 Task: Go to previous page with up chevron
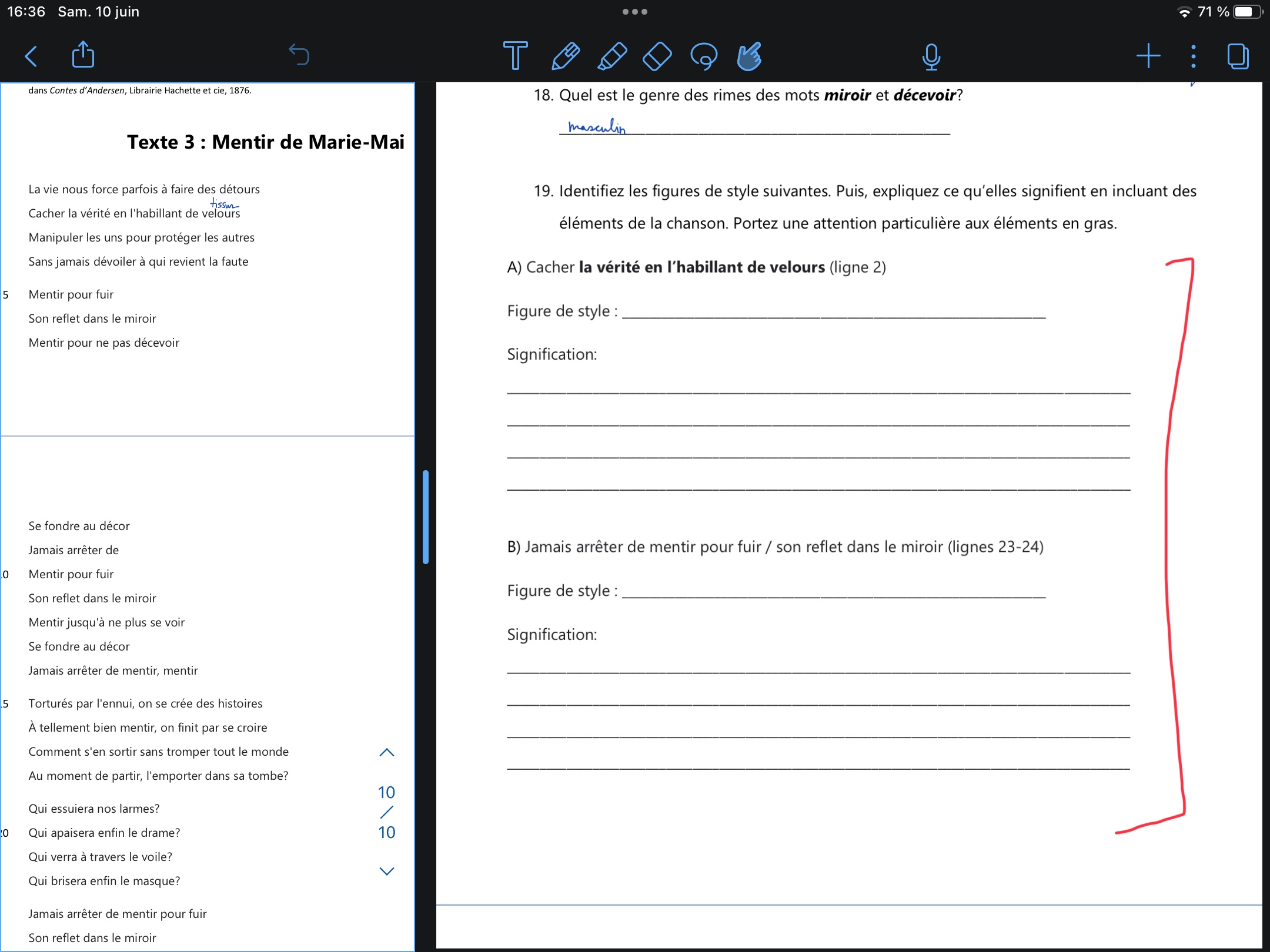[x=386, y=753]
